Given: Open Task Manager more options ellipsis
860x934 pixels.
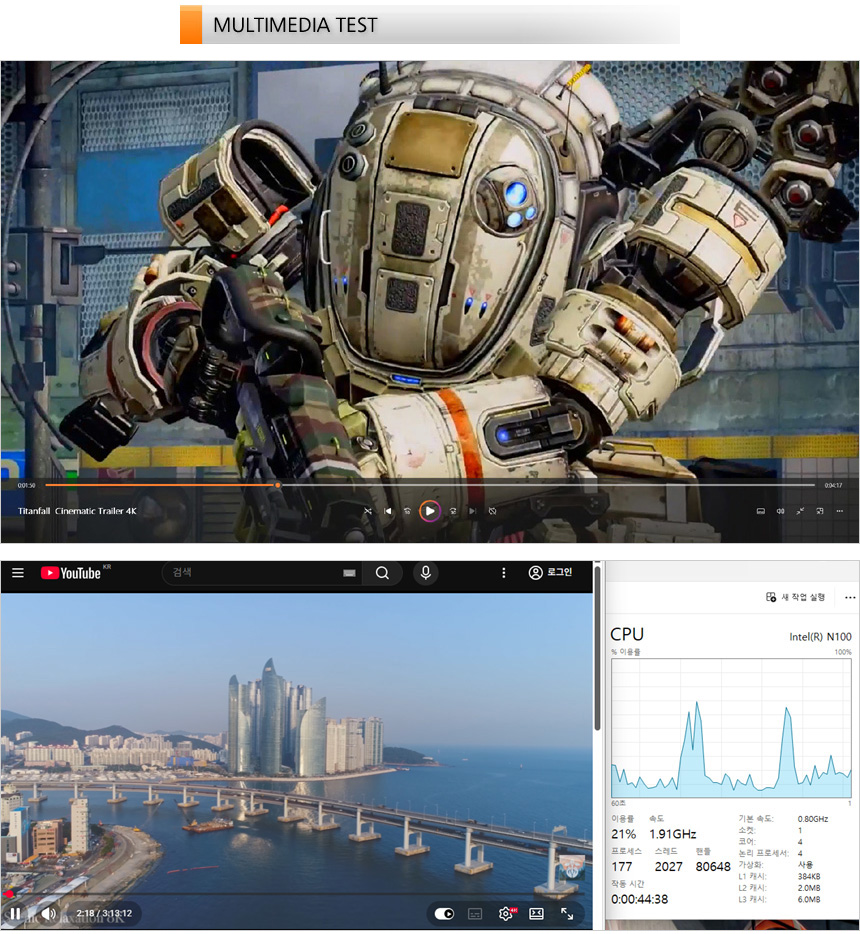Looking at the screenshot, I should tap(850, 597).
